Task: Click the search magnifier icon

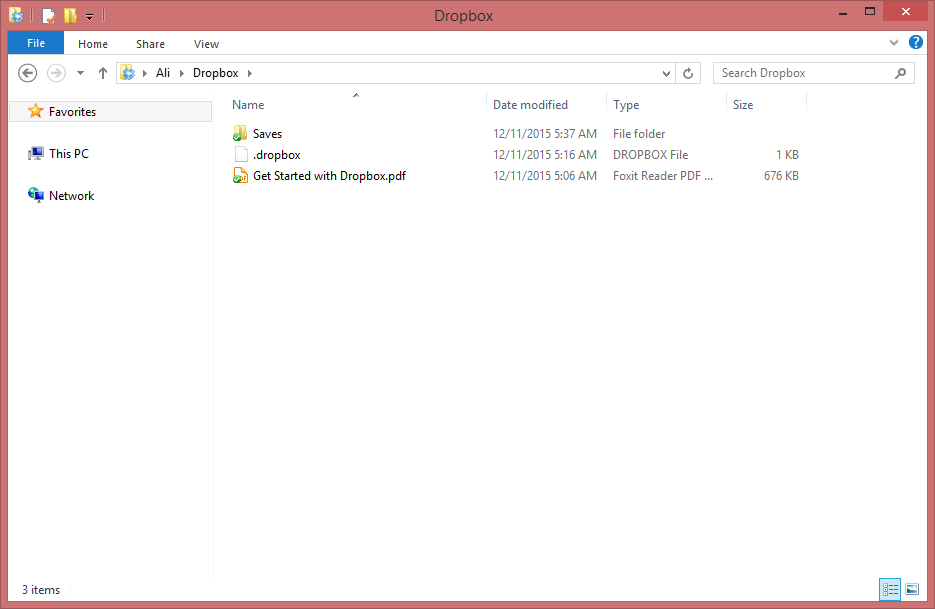Action: pyautogui.click(x=900, y=73)
